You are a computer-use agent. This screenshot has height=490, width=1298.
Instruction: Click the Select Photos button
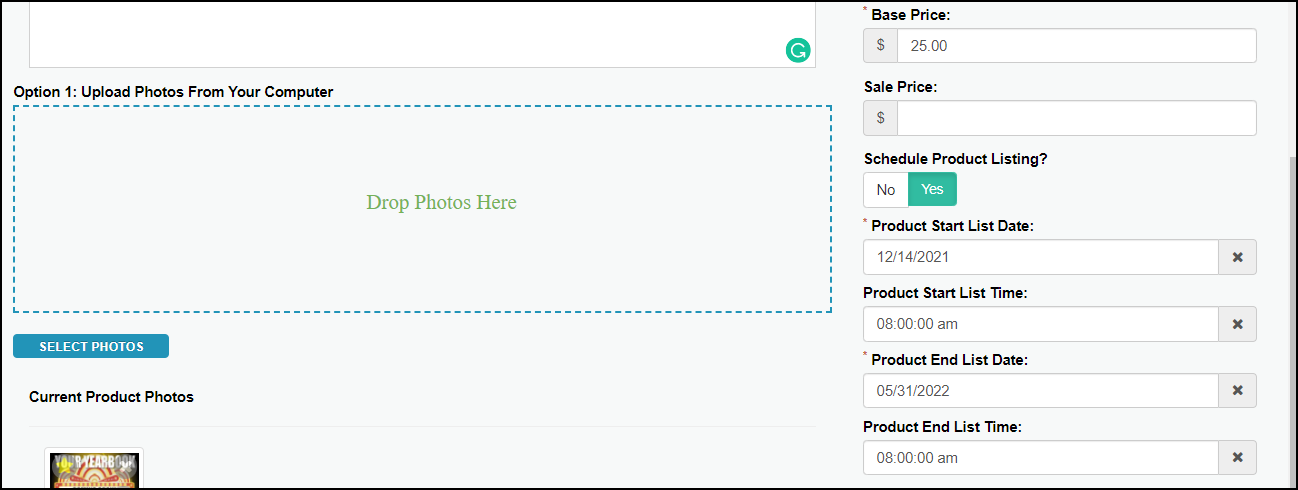(91, 347)
